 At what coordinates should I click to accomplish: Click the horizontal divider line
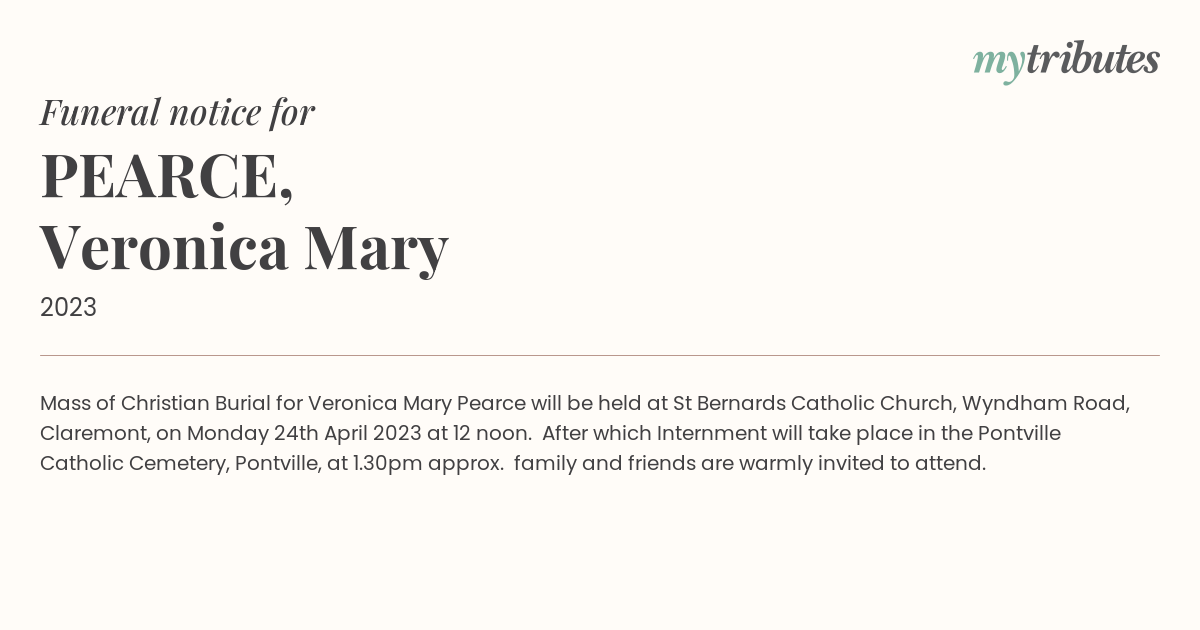tap(600, 355)
